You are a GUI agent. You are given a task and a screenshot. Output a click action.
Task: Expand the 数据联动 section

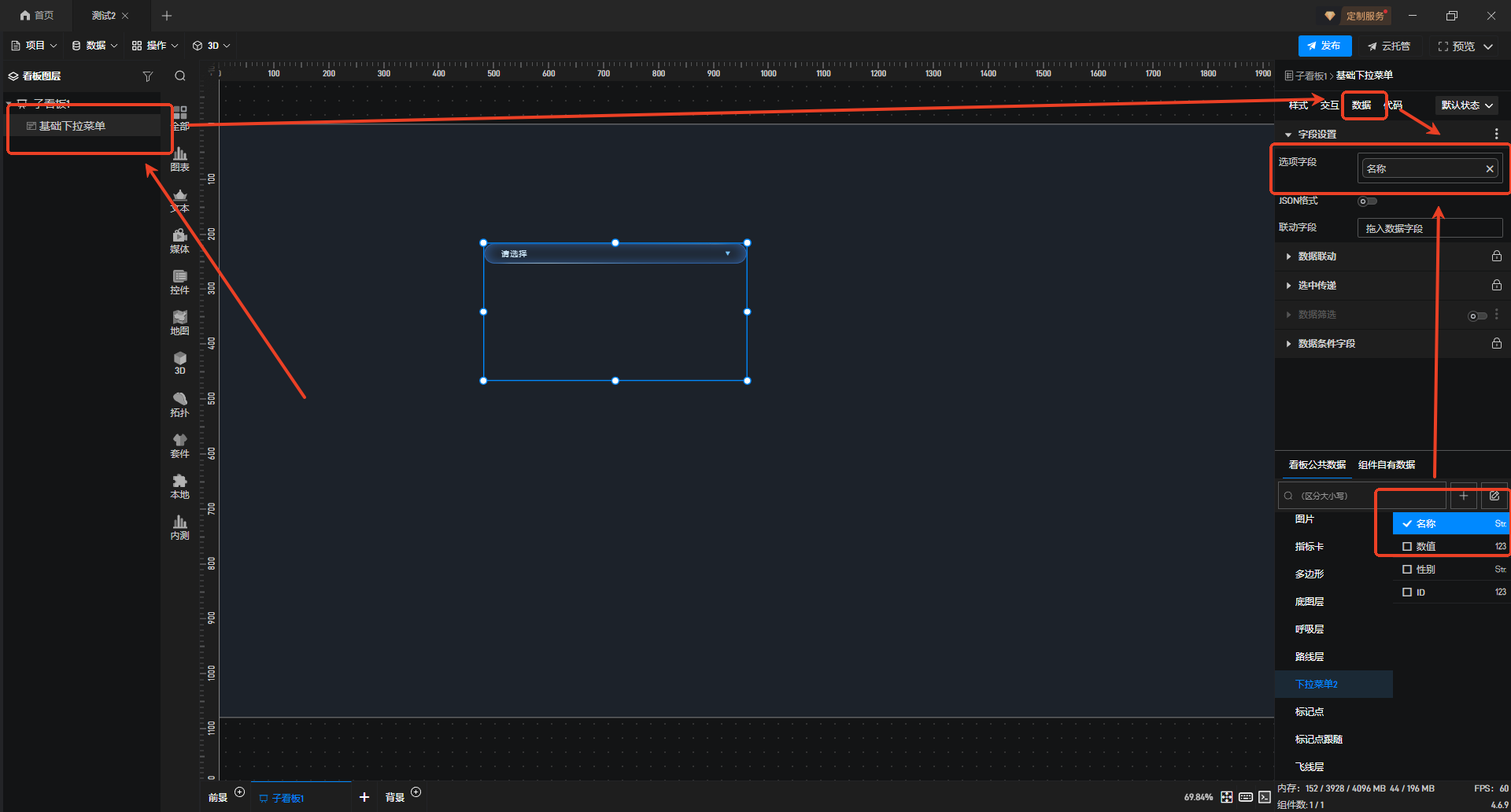coord(1317,257)
